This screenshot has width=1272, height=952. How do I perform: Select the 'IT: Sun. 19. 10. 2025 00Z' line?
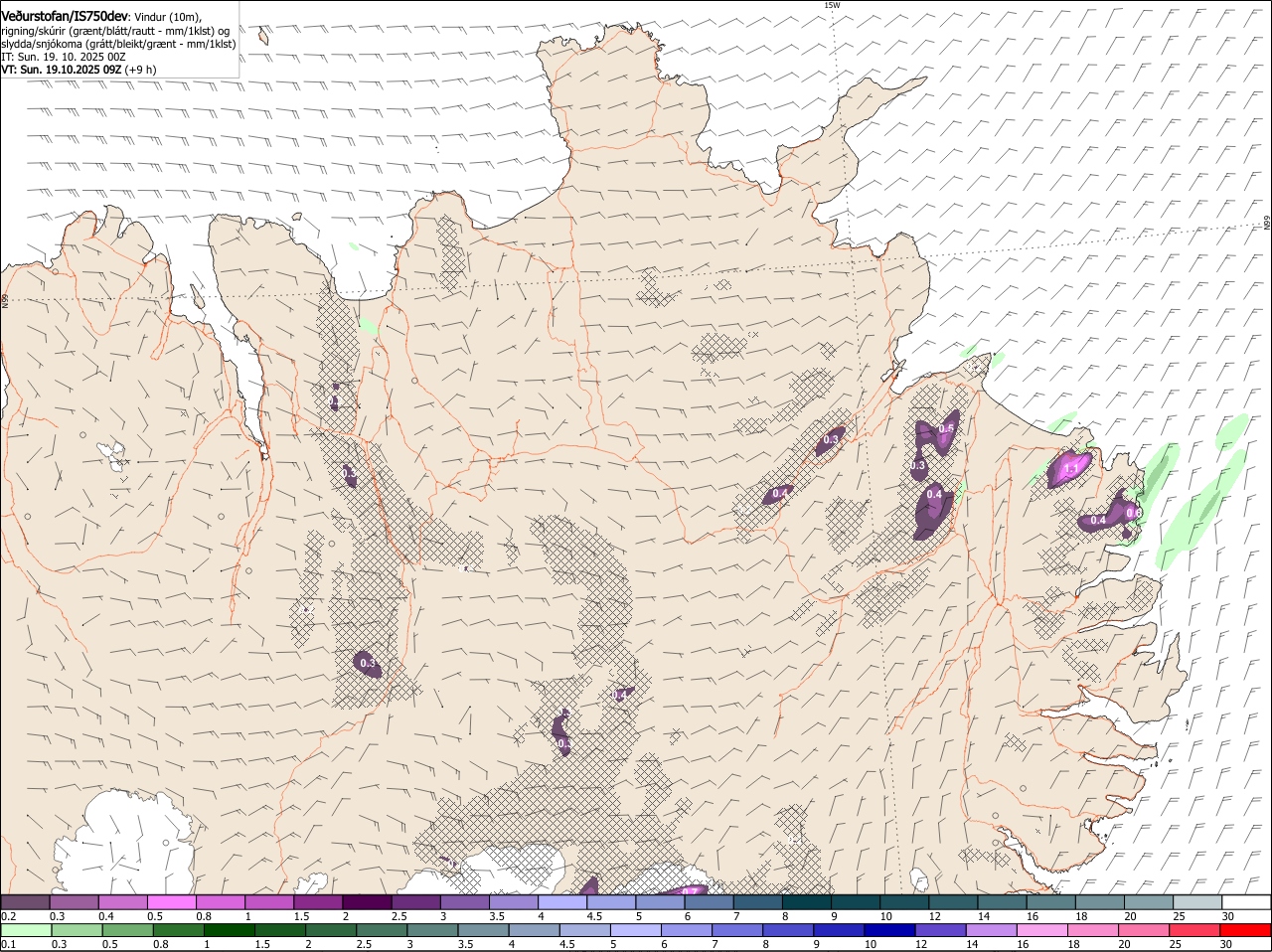click(64, 57)
